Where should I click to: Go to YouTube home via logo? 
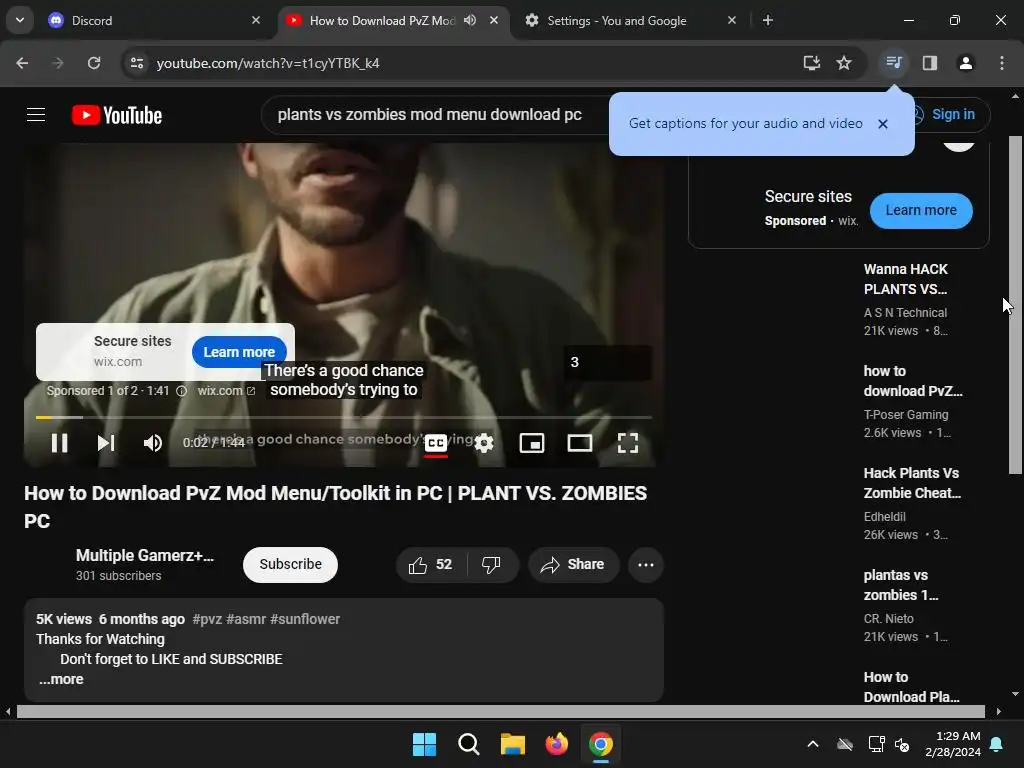pyautogui.click(x=117, y=115)
